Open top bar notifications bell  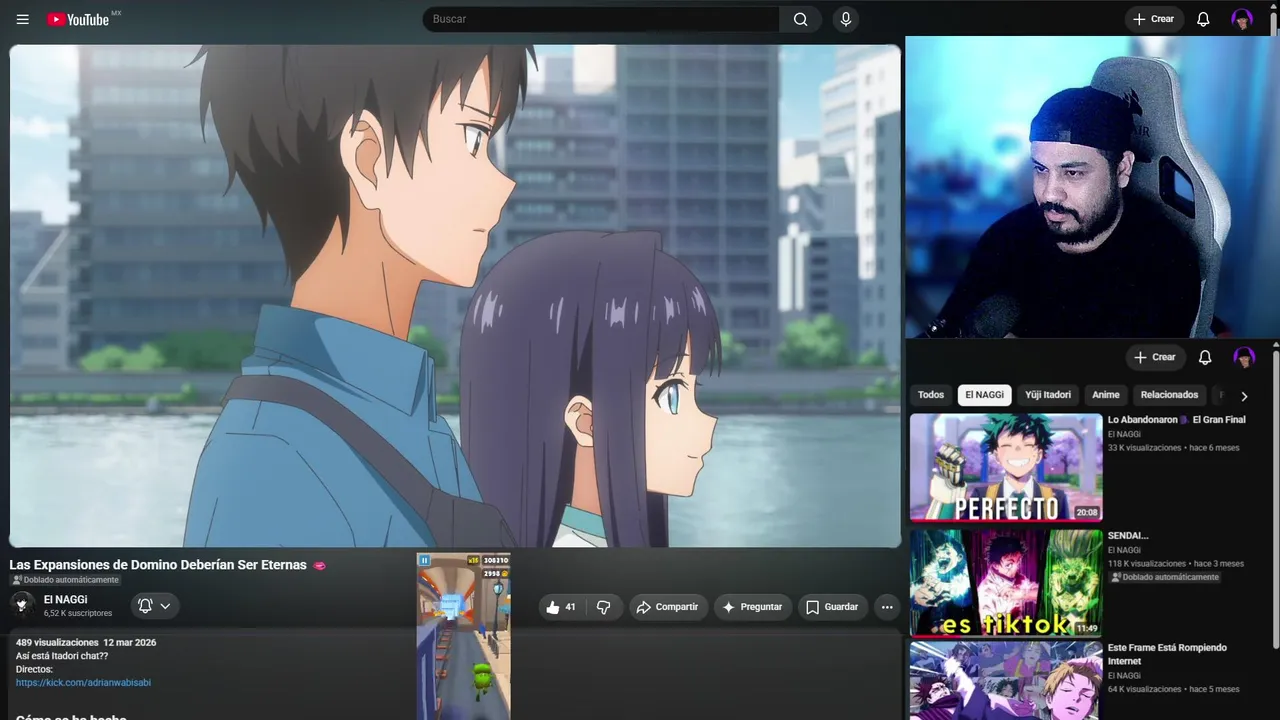click(x=1203, y=19)
